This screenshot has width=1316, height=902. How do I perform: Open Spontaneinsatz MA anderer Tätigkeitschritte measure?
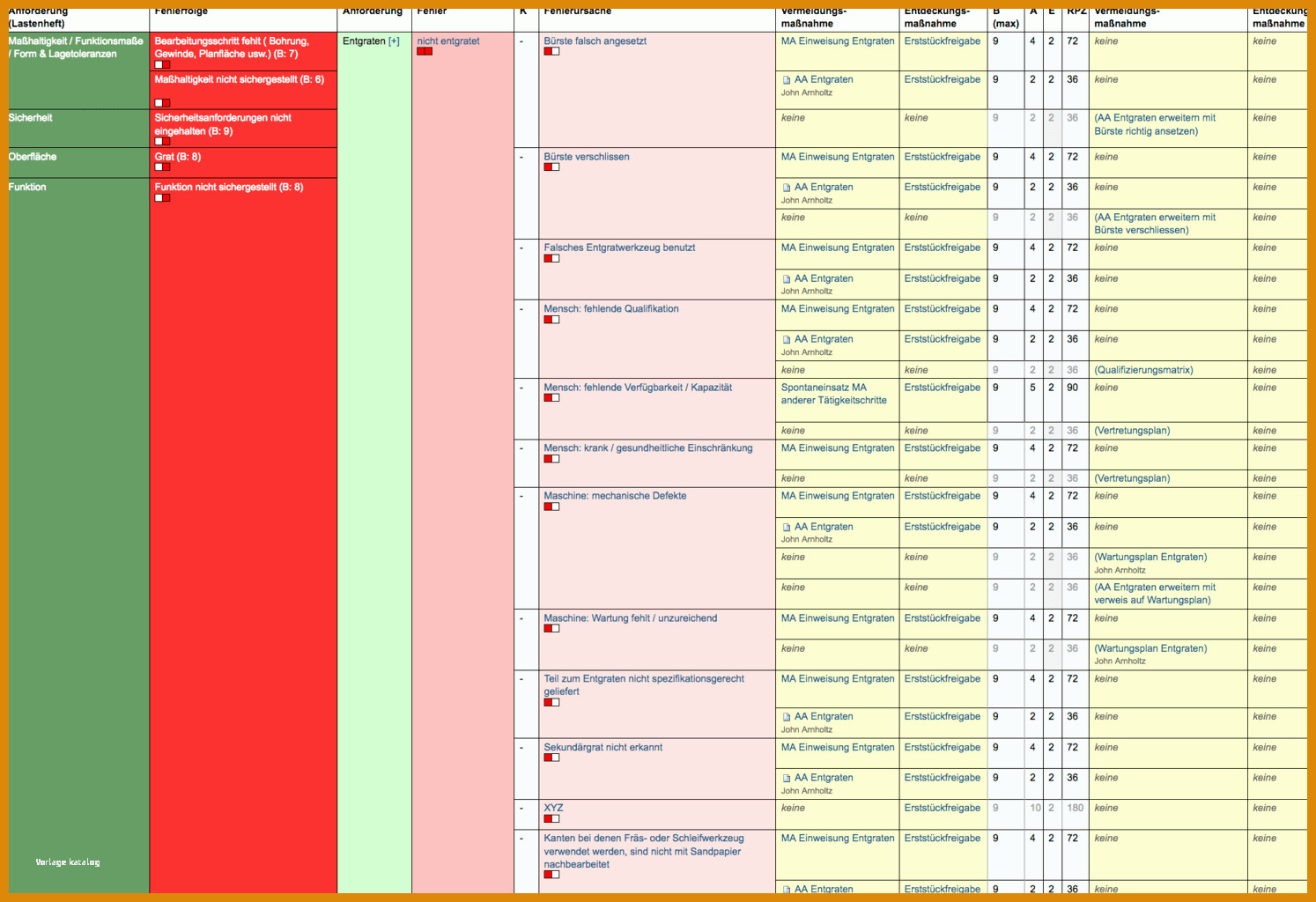pyautogui.click(x=834, y=394)
